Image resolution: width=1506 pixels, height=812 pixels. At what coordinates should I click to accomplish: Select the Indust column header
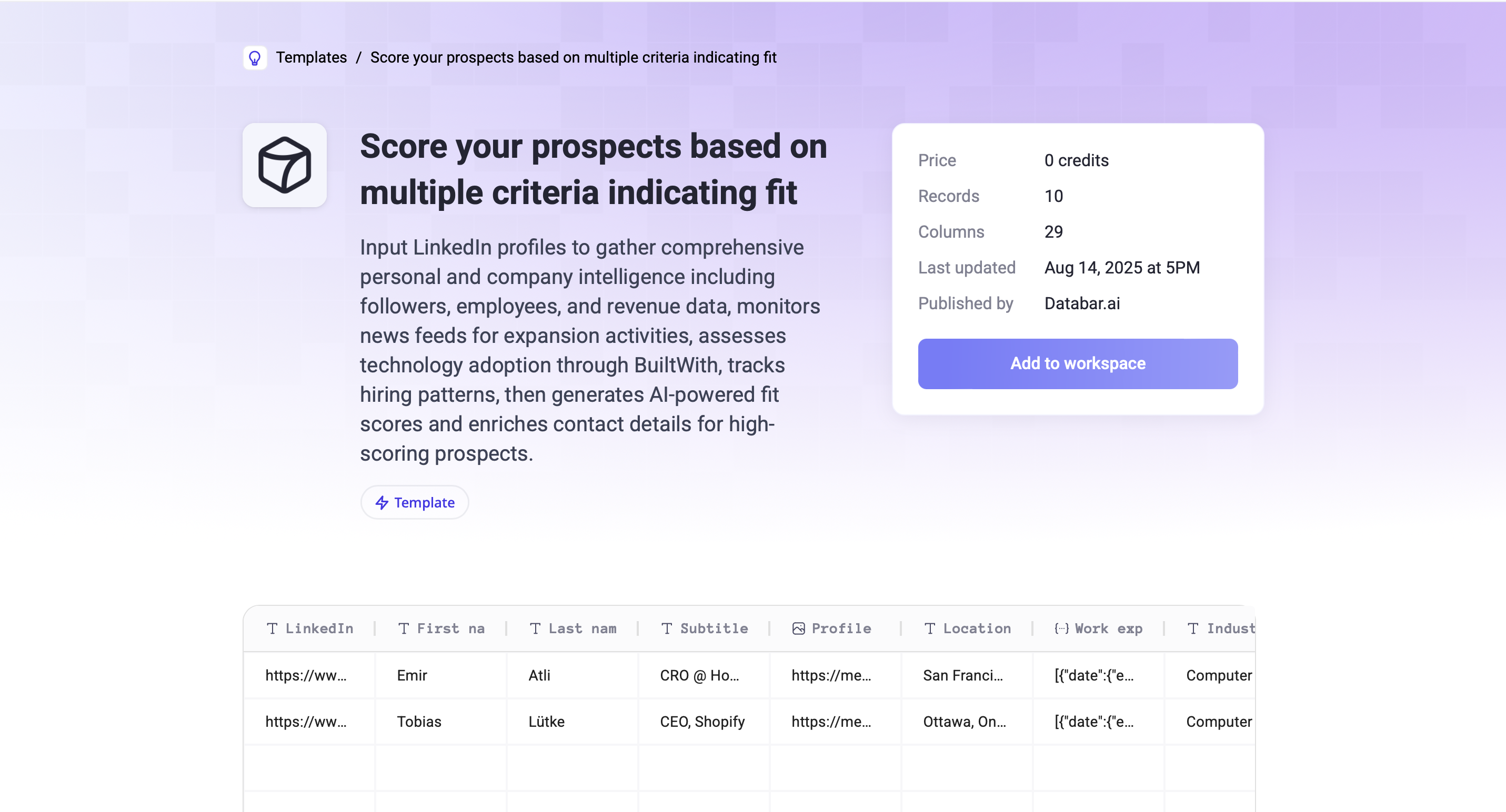pyautogui.click(x=1210, y=628)
